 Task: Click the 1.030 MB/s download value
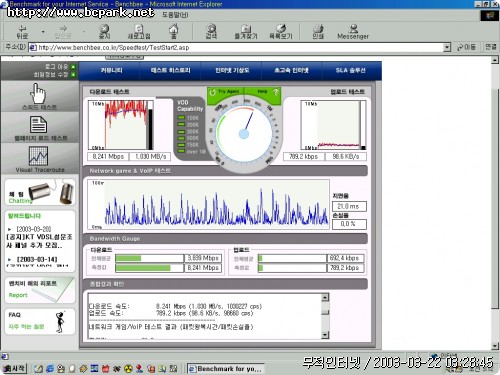(x=150, y=156)
